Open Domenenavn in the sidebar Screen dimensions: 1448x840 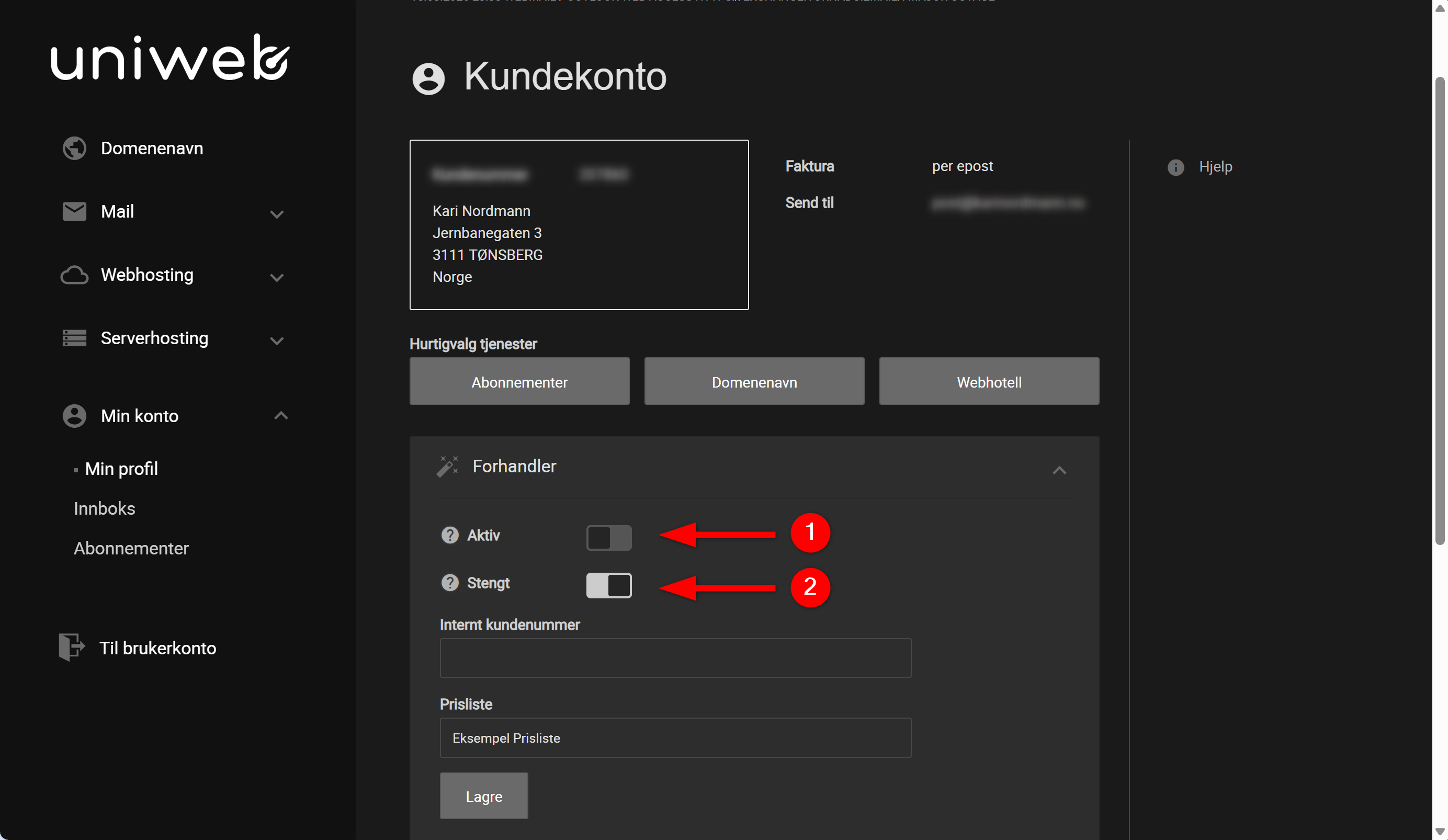click(x=152, y=148)
